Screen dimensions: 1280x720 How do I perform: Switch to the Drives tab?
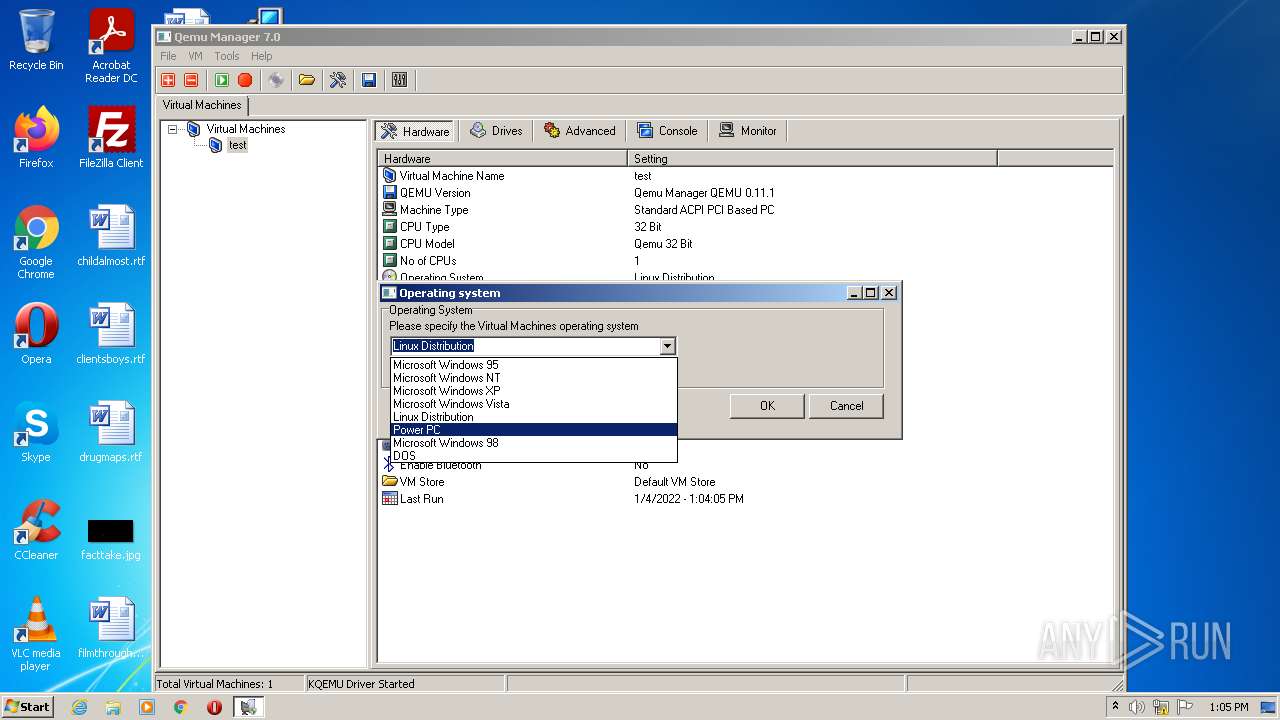tap(496, 131)
